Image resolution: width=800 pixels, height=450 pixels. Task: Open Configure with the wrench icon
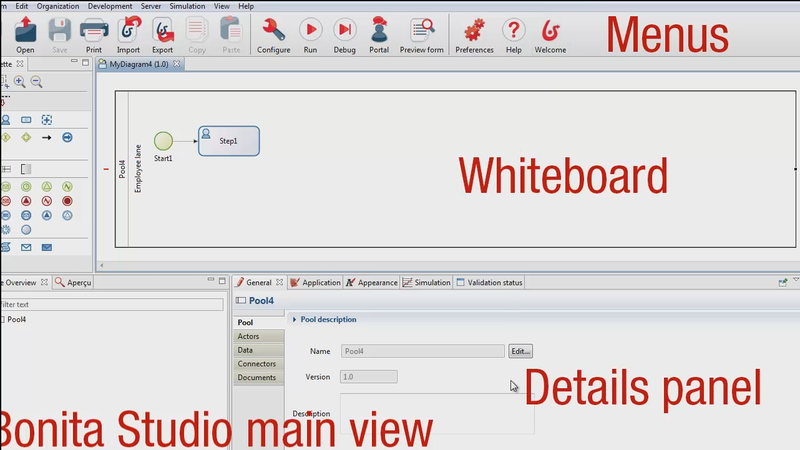273,32
